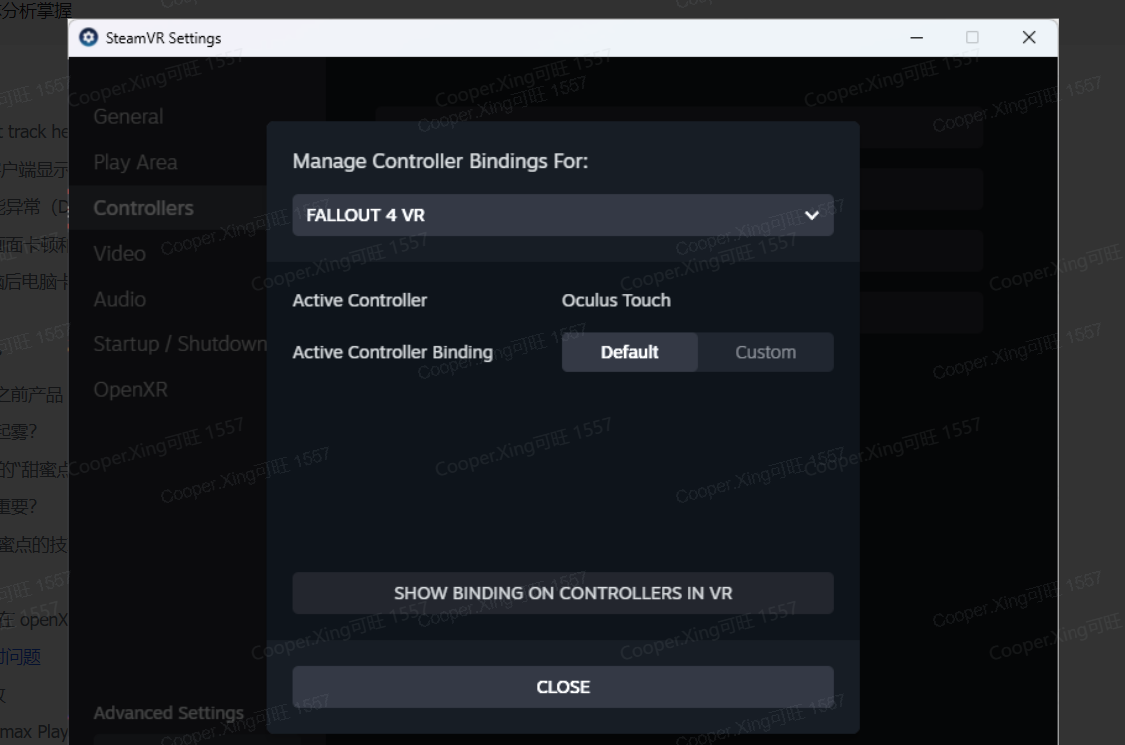Viewport: 1125px width, 745px height.
Task: Close the SteamVR Settings window
Action: pyautogui.click(x=1029, y=37)
